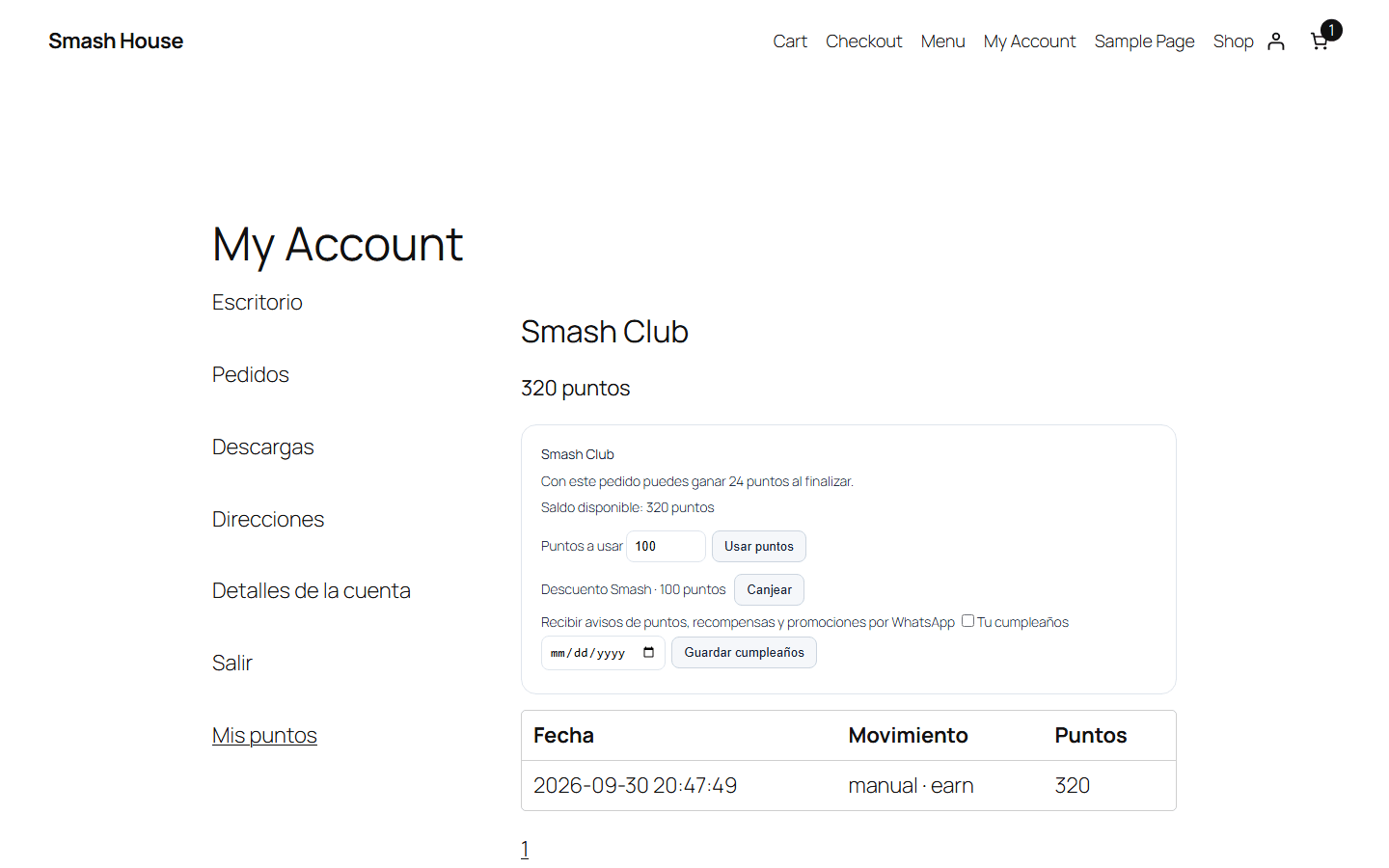Open Shop in the top navigation
The image size is (1389, 868).
pyautogui.click(x=1233, y=41)
